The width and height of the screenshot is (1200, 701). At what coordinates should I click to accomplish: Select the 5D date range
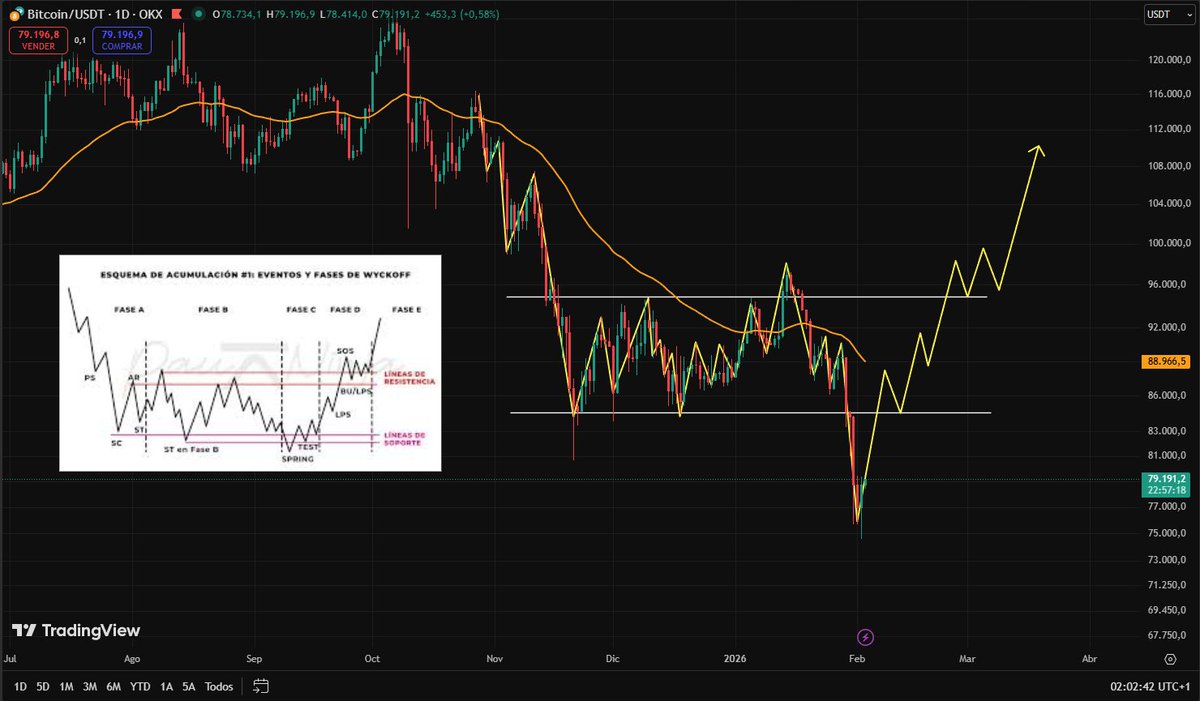(x=43, y=687)
